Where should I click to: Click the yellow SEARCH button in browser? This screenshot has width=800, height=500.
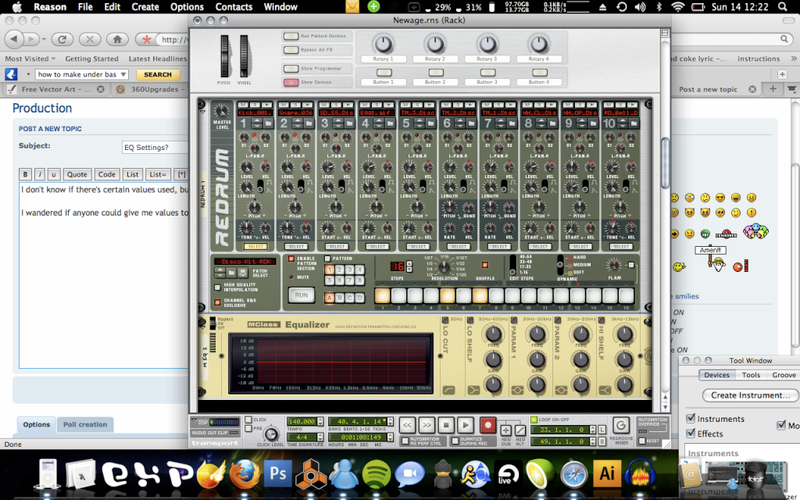tap(158, 74)
